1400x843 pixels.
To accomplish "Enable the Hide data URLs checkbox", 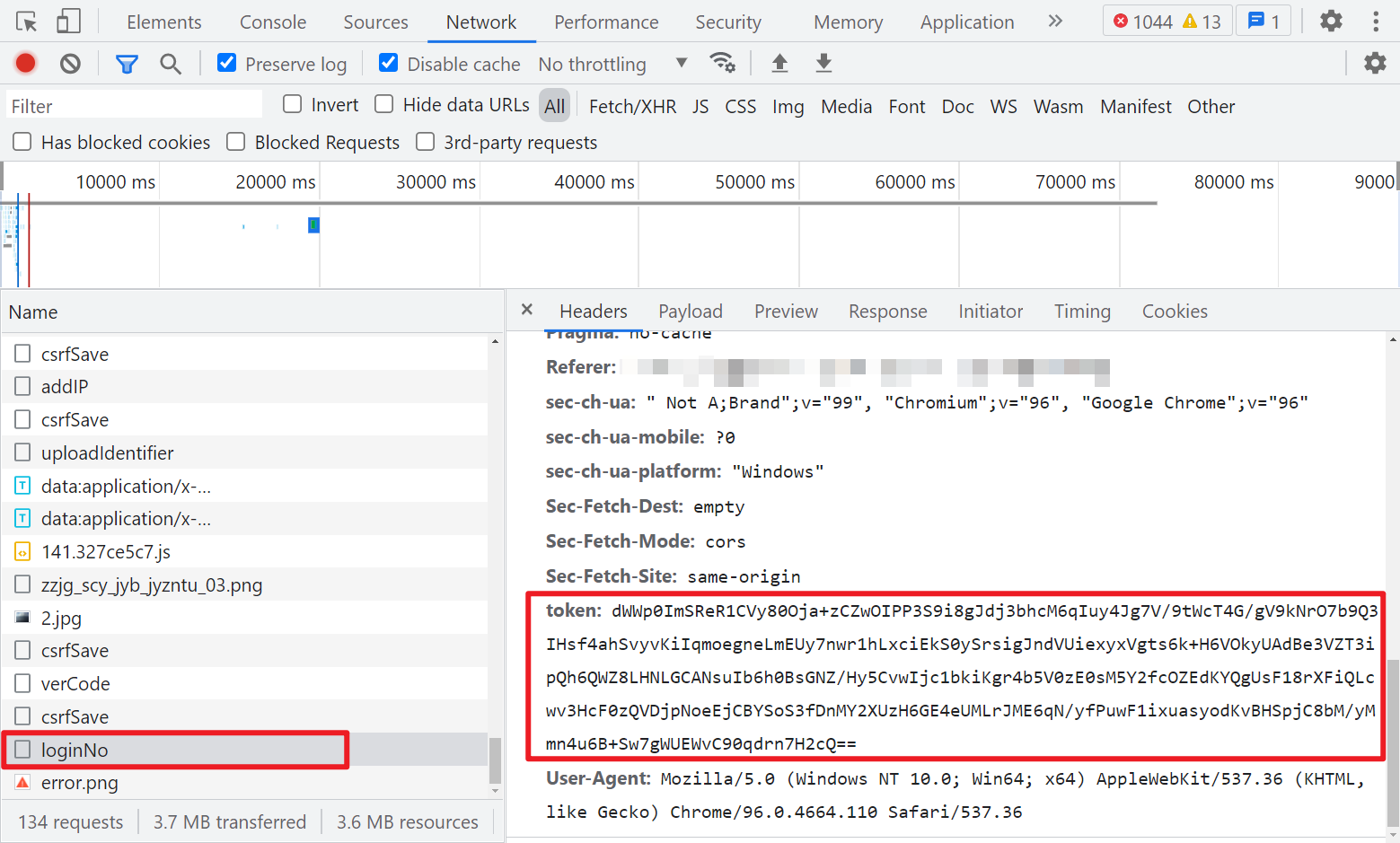I will [x=384, y=104].
